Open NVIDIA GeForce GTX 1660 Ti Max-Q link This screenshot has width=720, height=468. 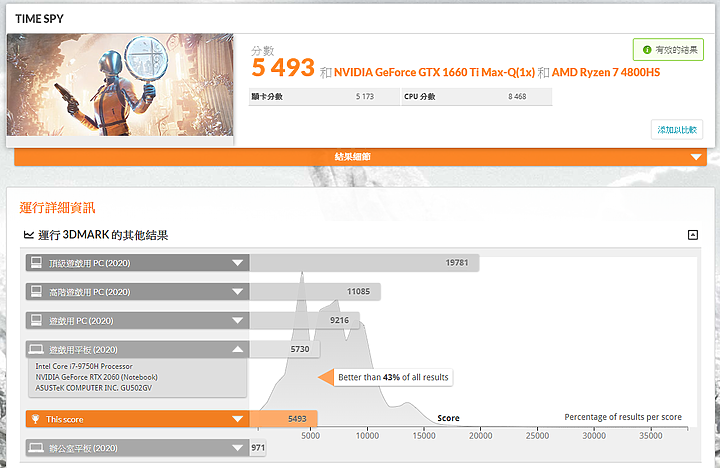(434, 73)
